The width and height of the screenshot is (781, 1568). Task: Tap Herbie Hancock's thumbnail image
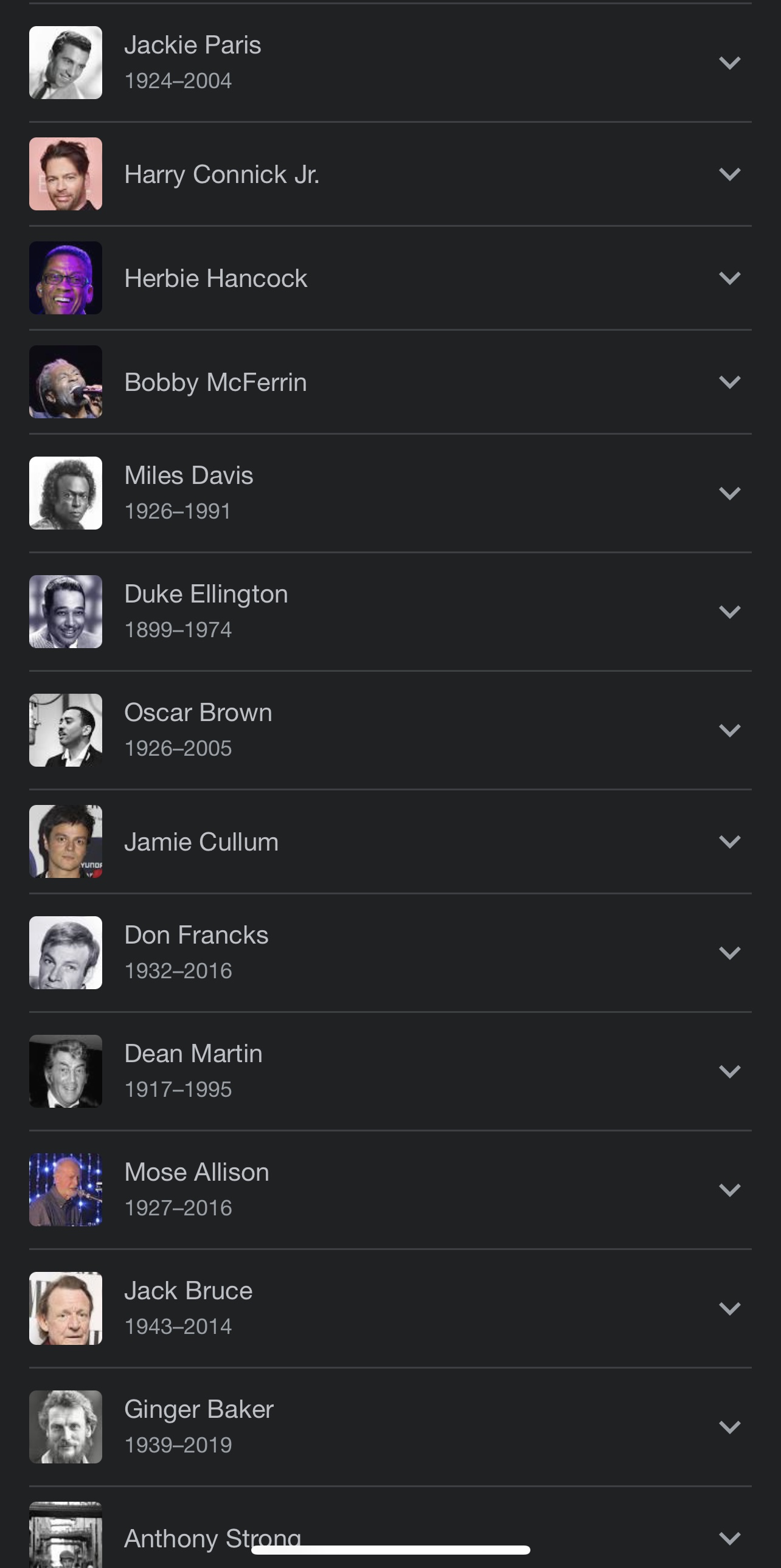[66, 278]
